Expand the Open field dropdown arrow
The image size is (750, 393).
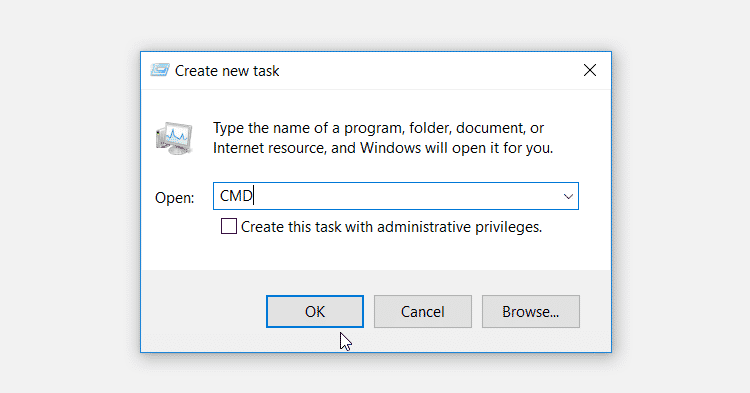568,196
